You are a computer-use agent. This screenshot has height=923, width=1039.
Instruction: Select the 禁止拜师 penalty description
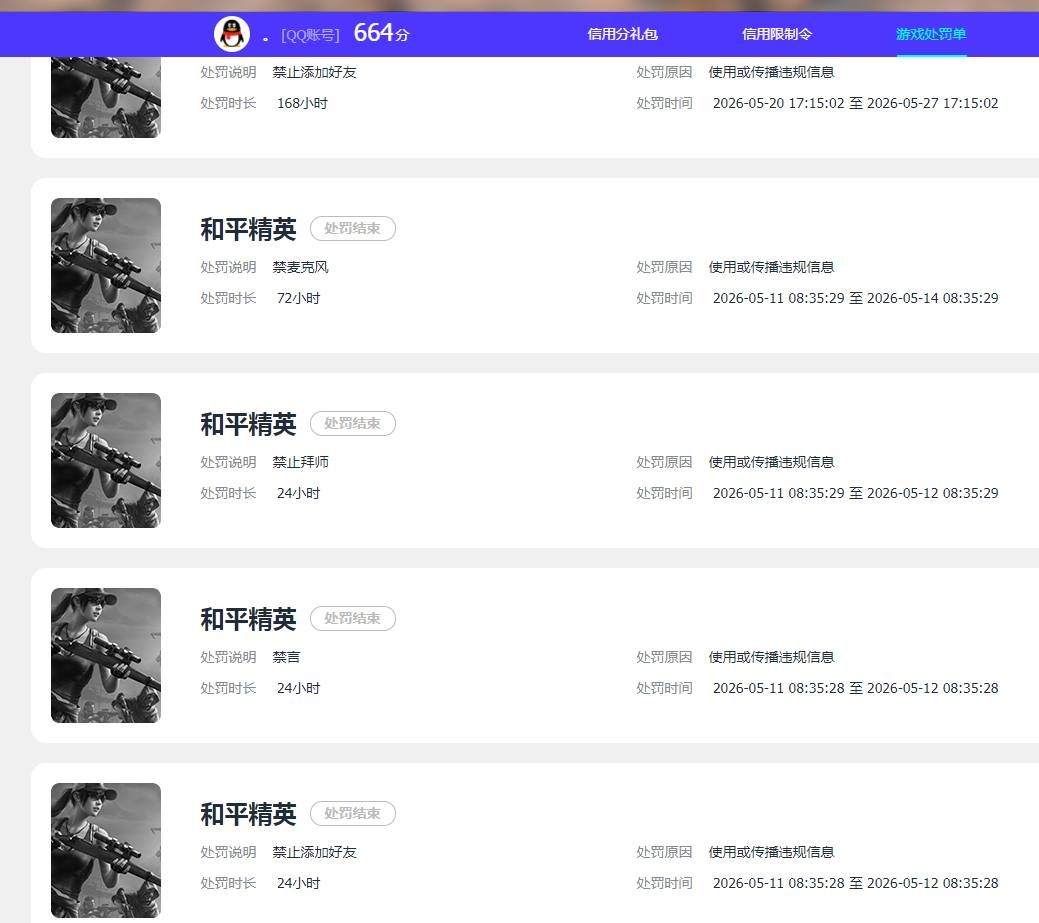[300, 462]
